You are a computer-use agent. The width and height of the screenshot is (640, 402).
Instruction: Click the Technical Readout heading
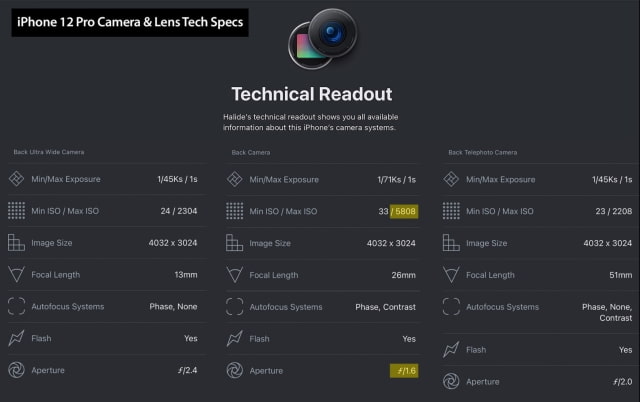point(312,94)
